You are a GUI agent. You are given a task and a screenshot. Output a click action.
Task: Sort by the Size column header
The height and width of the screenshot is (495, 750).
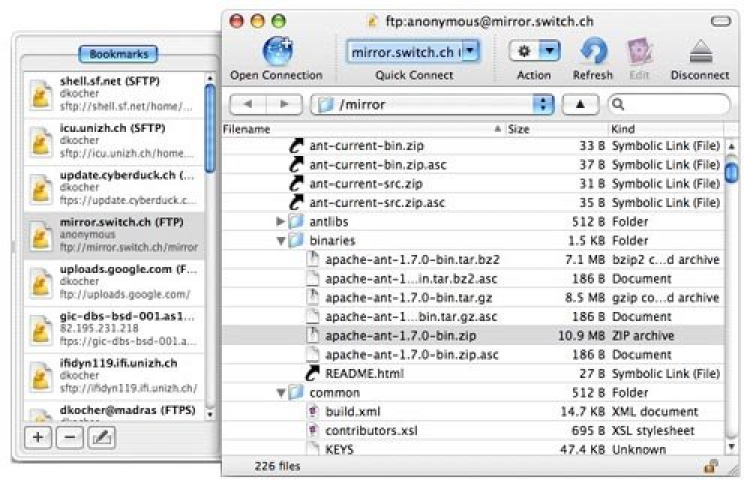tap(557, 129)
